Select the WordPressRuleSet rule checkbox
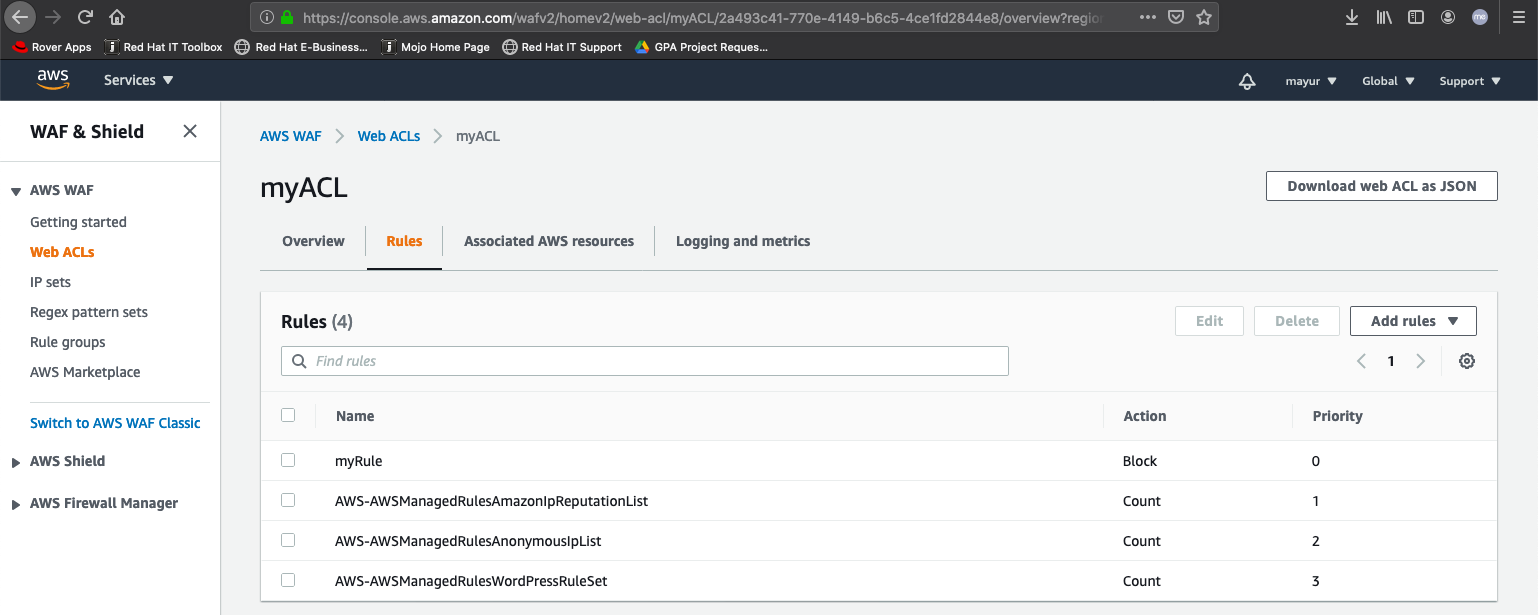This screenshot has height=615, width=1538. click(288, 580)
